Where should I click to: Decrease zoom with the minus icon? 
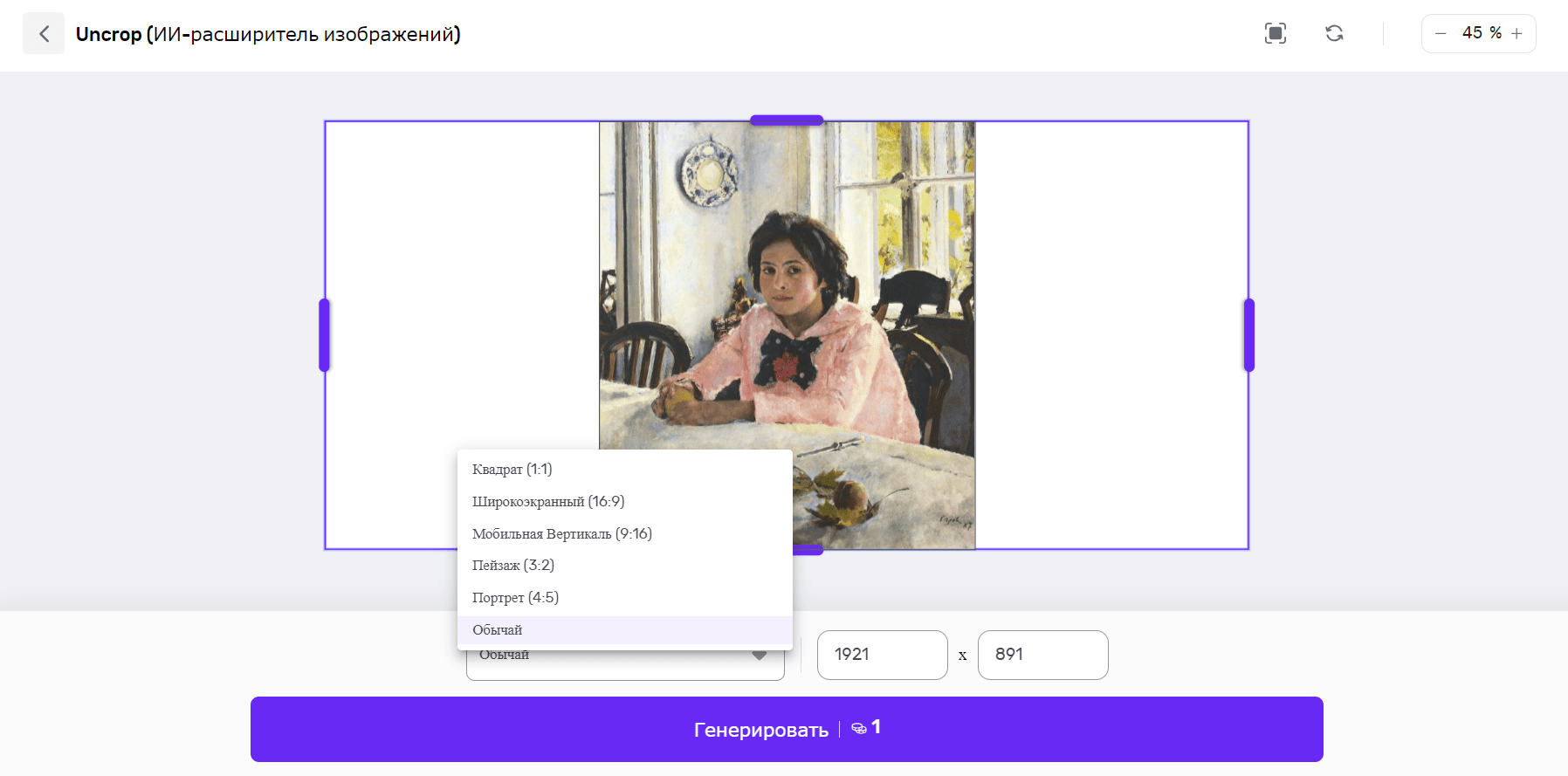point(1441,33)
